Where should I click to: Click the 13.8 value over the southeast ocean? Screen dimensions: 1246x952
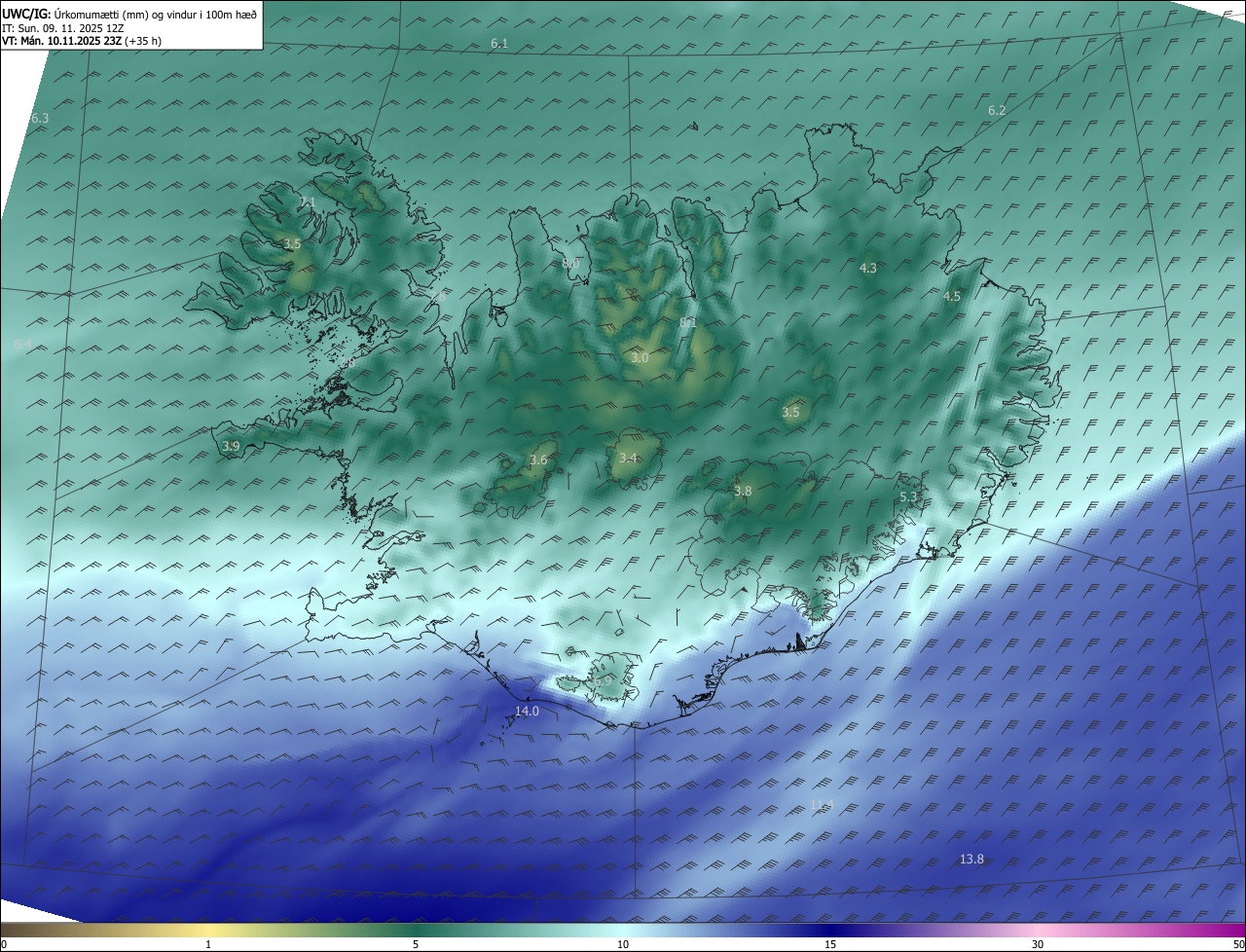point(971,860)
